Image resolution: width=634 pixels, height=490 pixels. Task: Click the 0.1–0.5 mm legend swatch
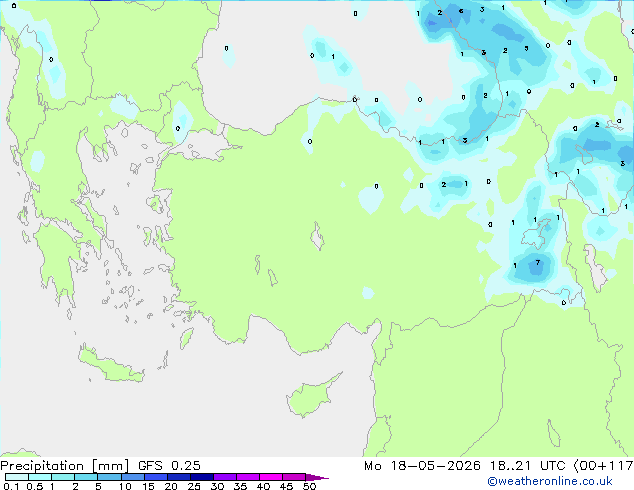tap(17, 477)
